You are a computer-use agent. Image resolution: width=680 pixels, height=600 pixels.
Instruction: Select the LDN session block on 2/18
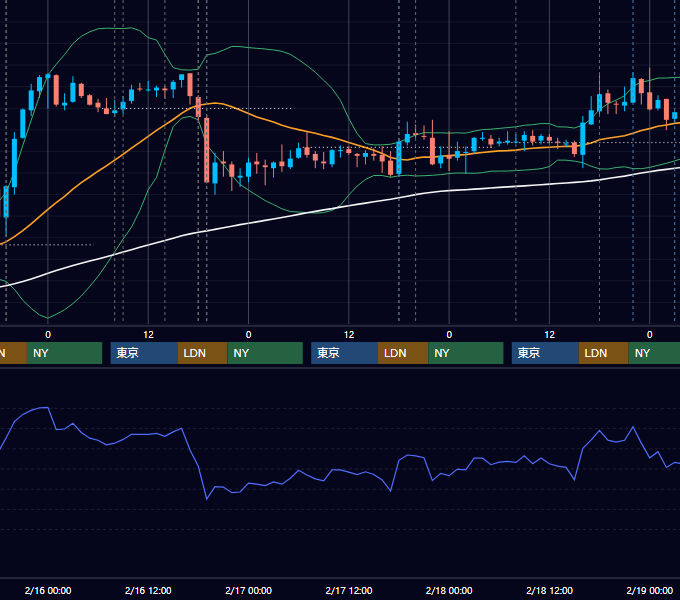604,353
